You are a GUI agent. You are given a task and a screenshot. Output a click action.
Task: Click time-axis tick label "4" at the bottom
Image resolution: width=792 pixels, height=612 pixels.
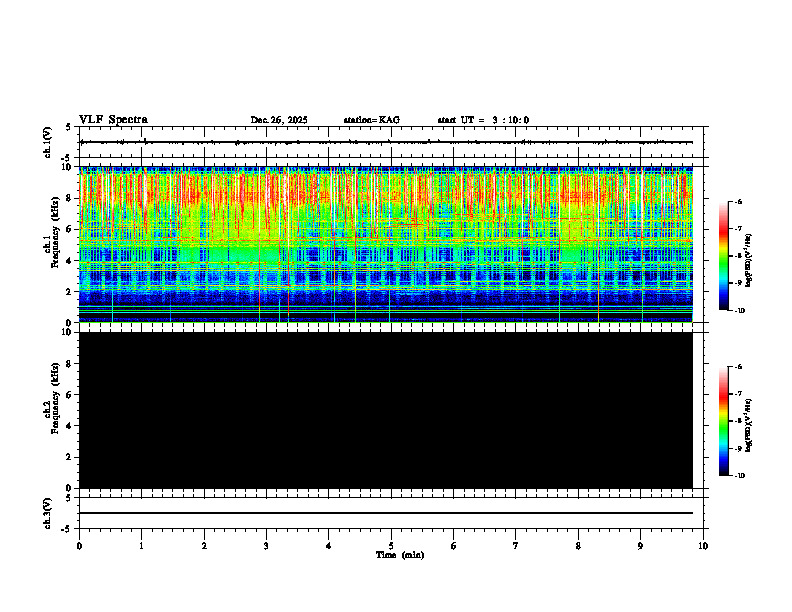click(328, 546)
